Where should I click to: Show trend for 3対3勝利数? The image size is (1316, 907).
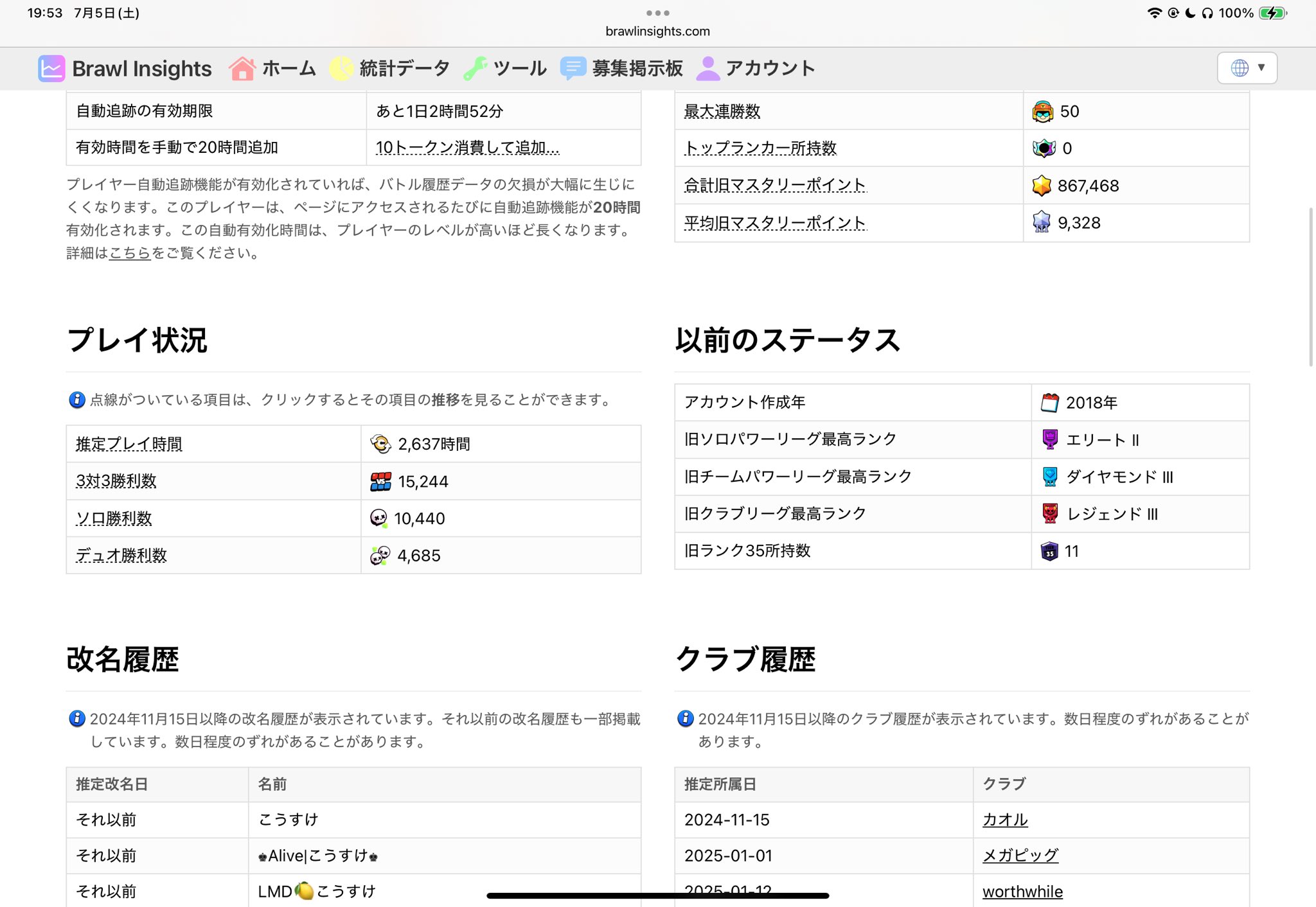(116, 481)
